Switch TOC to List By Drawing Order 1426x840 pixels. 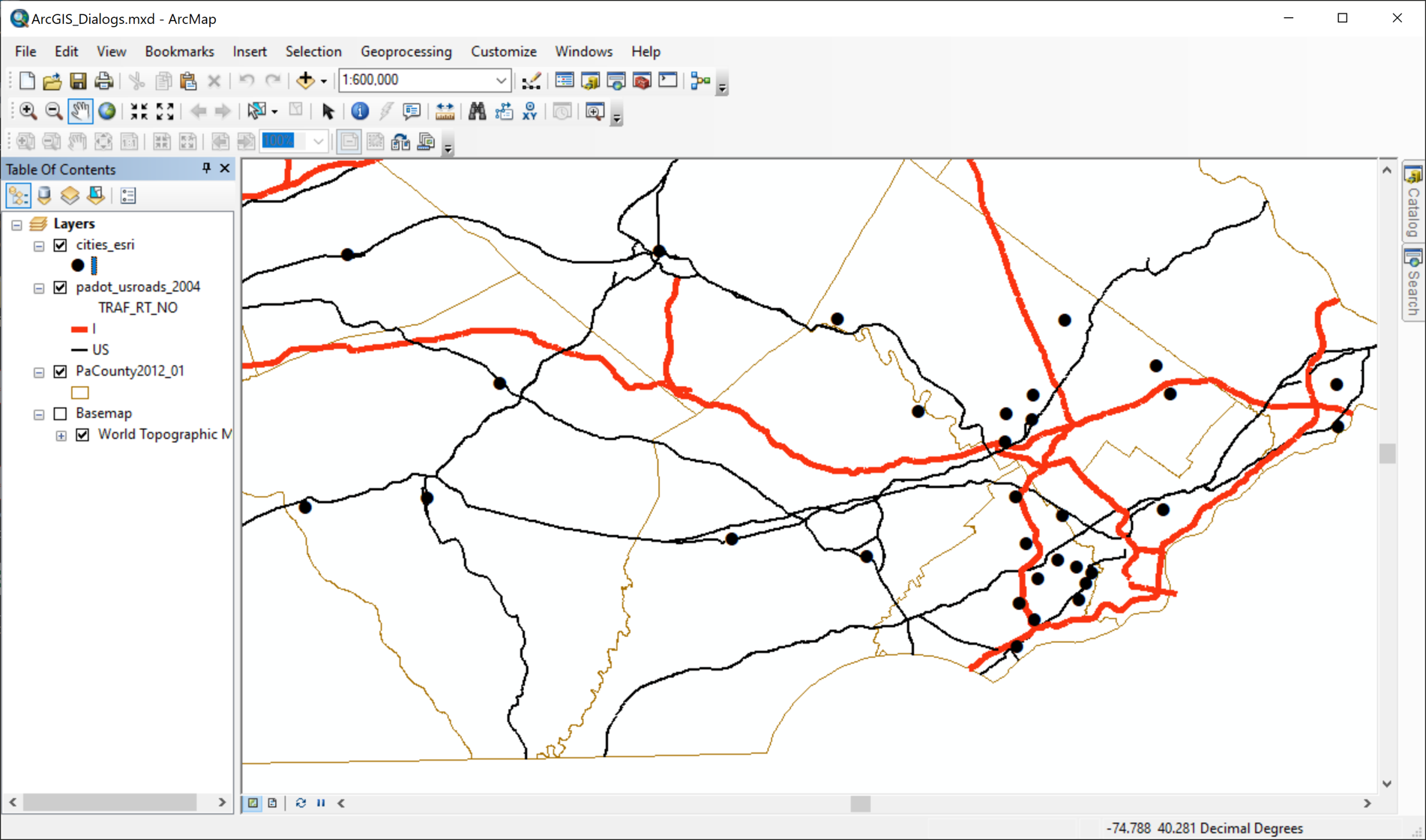18,196
